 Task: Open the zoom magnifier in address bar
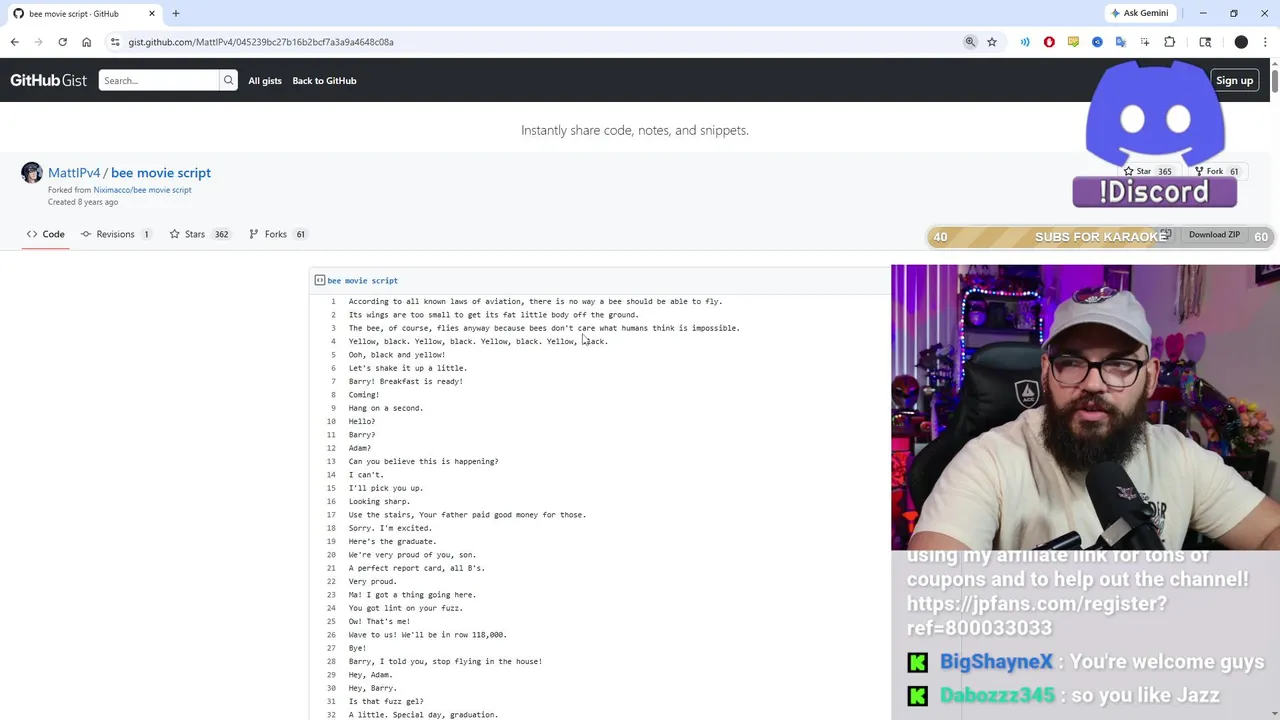tap(970, 42)
